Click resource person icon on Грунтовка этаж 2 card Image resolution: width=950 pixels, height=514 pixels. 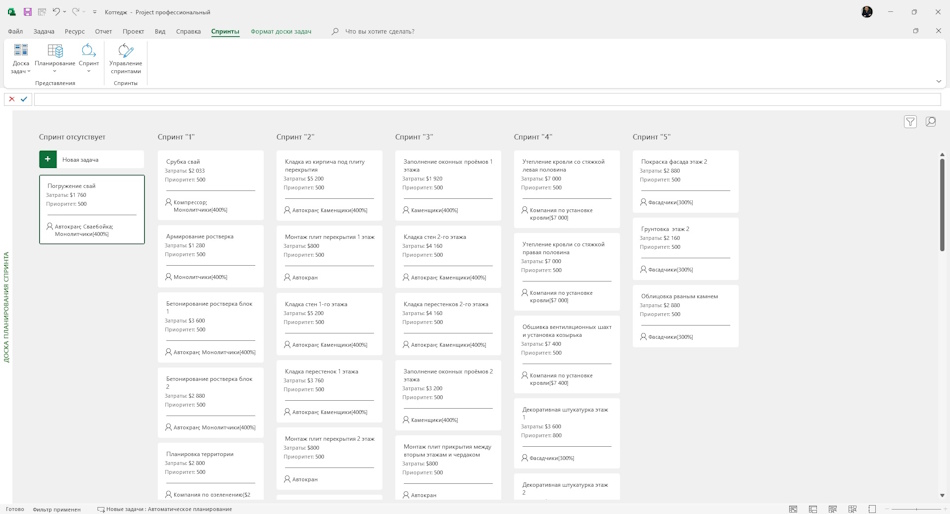(x=643, y=269)
